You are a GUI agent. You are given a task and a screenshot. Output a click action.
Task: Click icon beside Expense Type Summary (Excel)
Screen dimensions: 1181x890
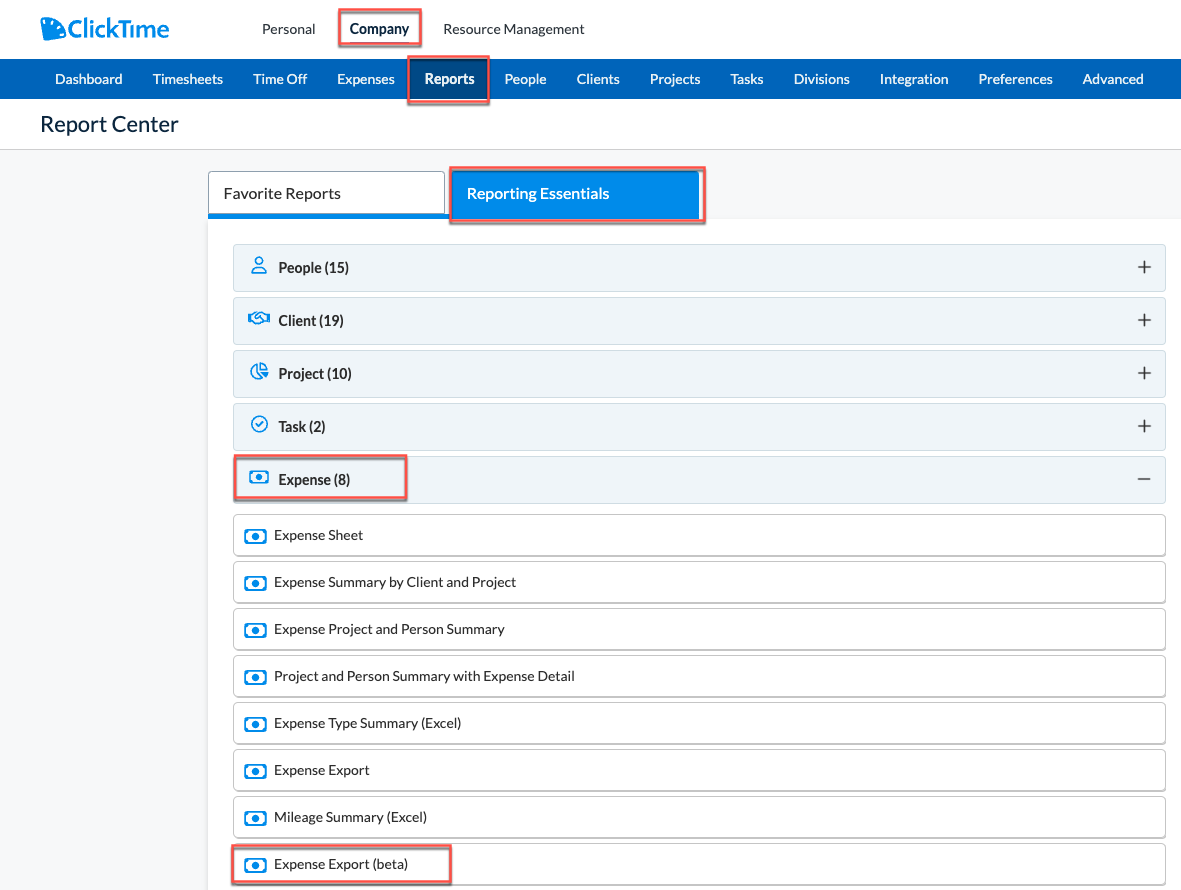(x=255, y=724)
